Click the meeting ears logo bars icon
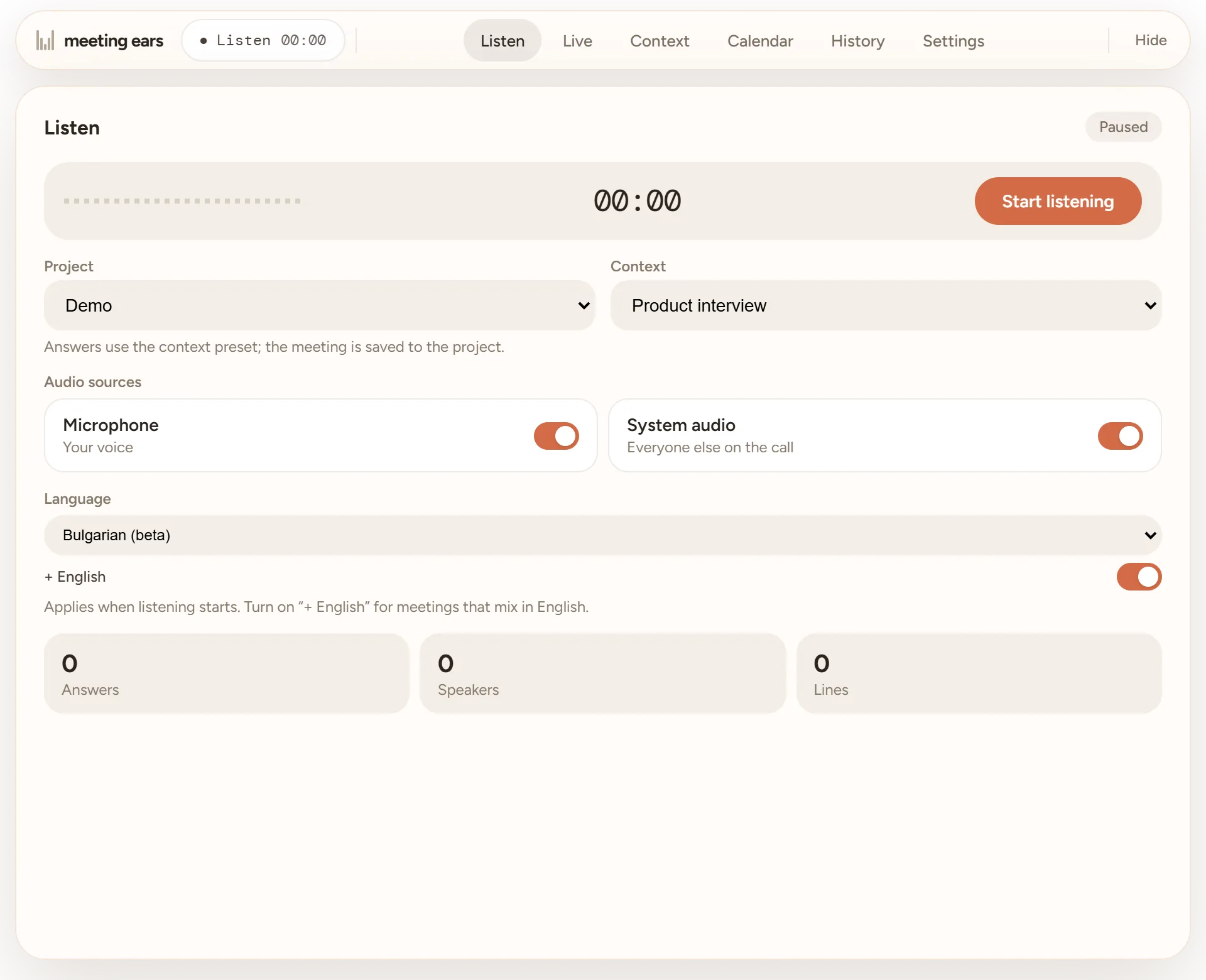 point(45,41)
